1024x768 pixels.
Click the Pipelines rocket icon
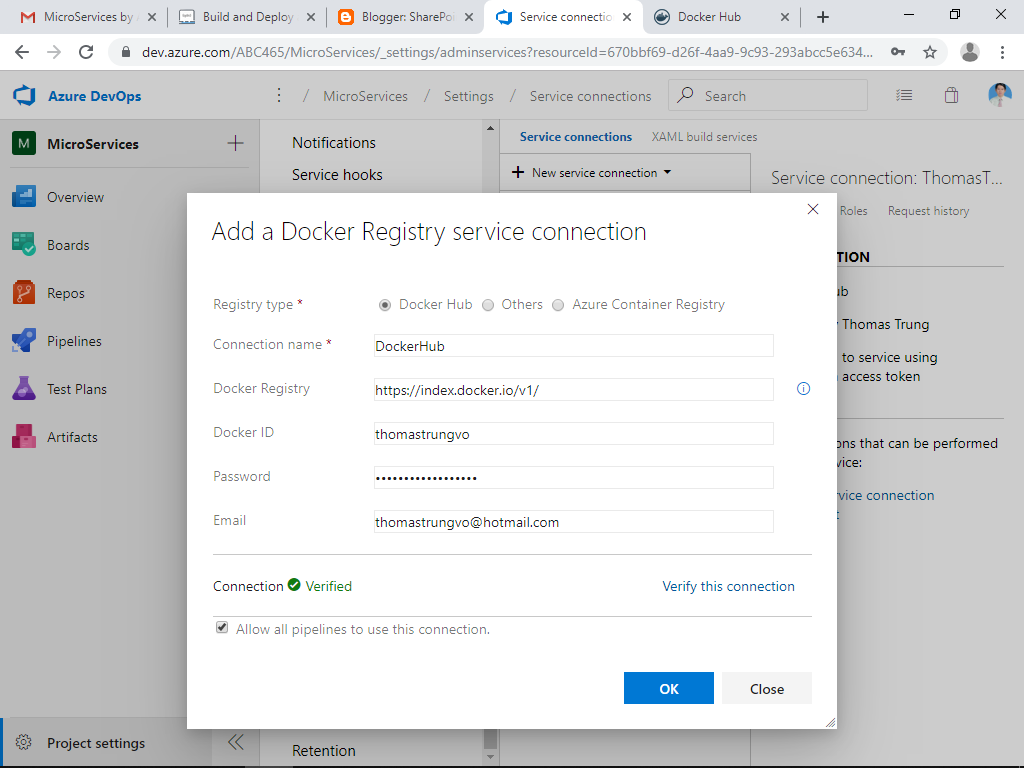pyautogui.click(x=24, y=341)
